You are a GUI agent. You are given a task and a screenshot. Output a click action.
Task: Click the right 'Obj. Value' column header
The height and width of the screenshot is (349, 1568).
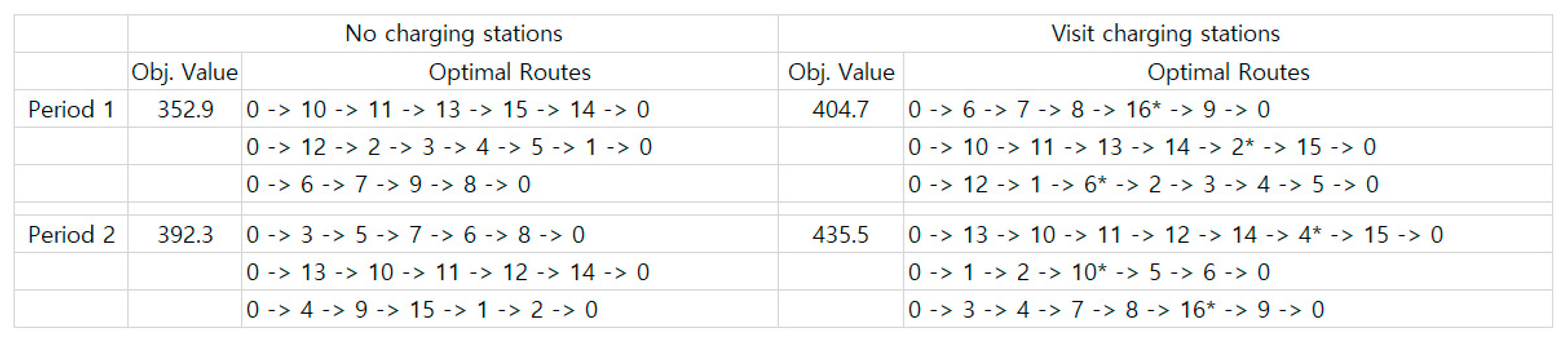pos(841,72)
